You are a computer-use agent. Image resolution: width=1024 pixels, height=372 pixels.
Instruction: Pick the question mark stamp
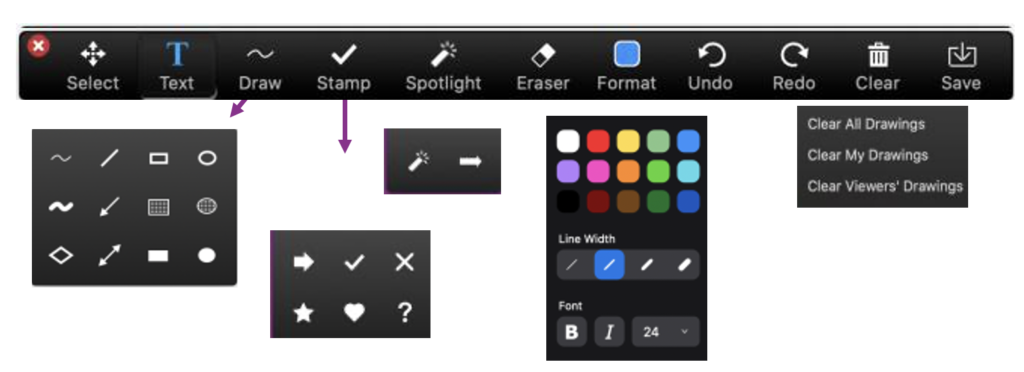[x=405, y=313]
